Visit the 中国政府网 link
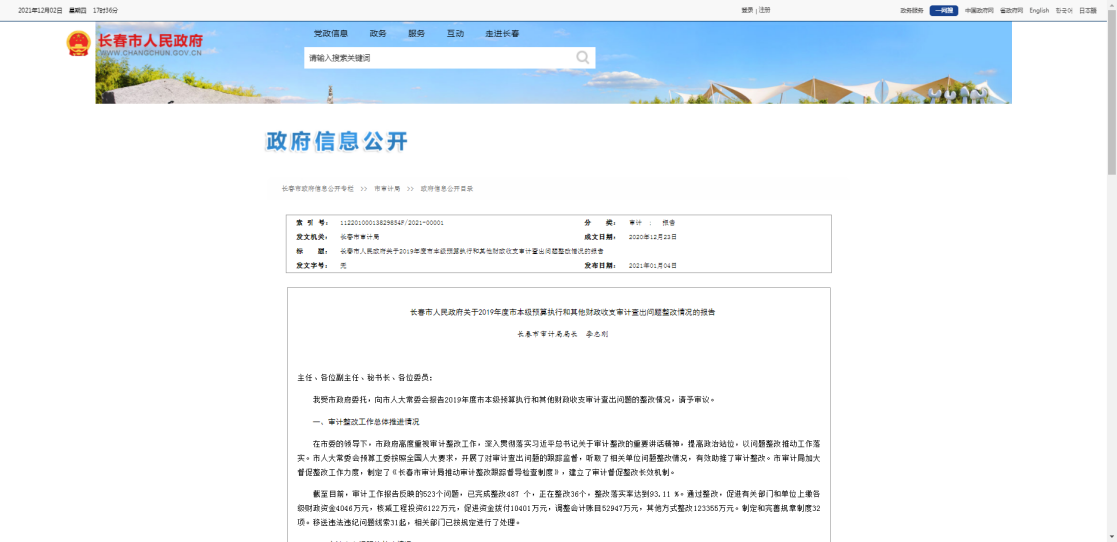 [x=978, y=10]
